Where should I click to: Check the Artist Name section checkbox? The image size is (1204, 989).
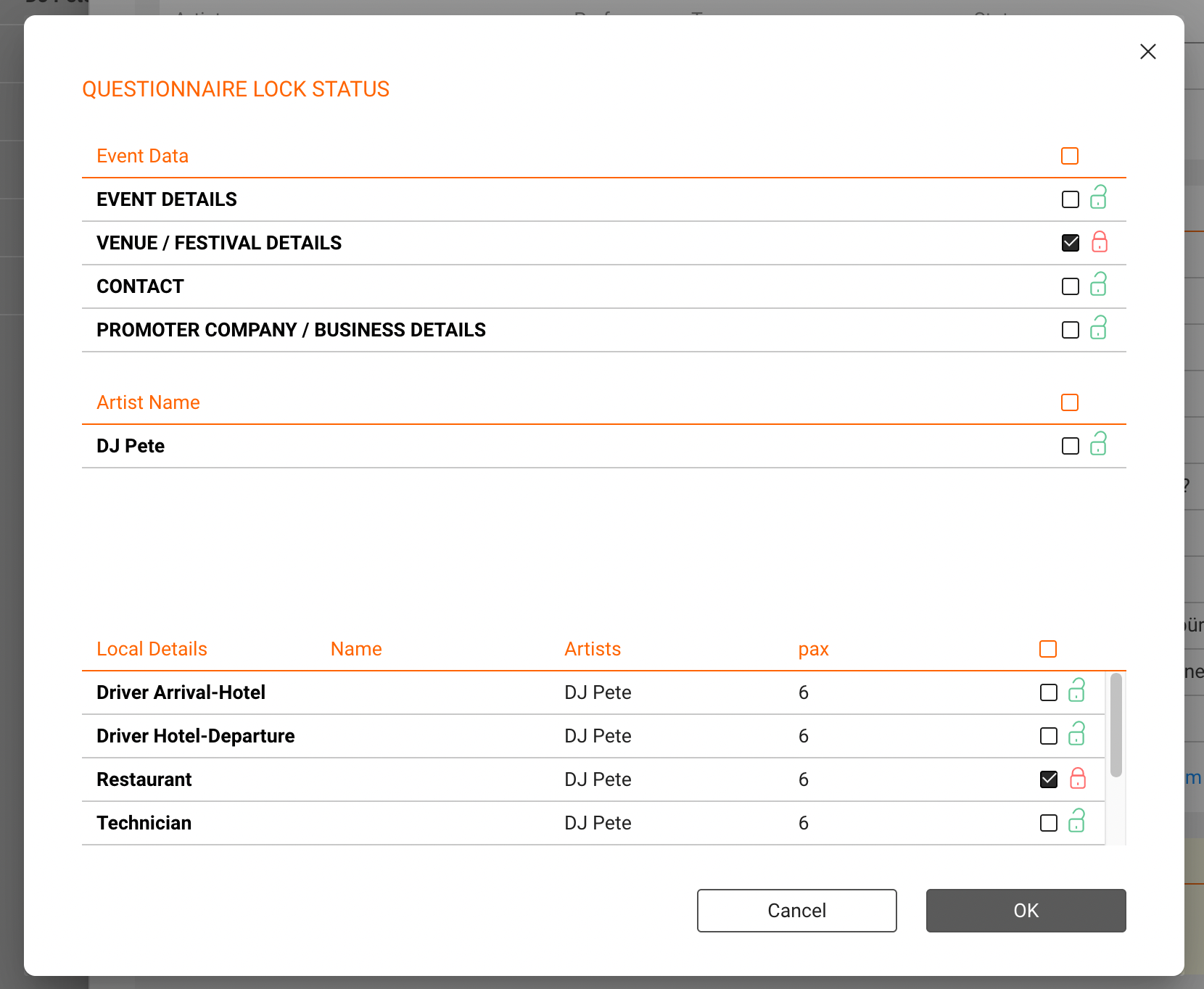pos(1070,402)
